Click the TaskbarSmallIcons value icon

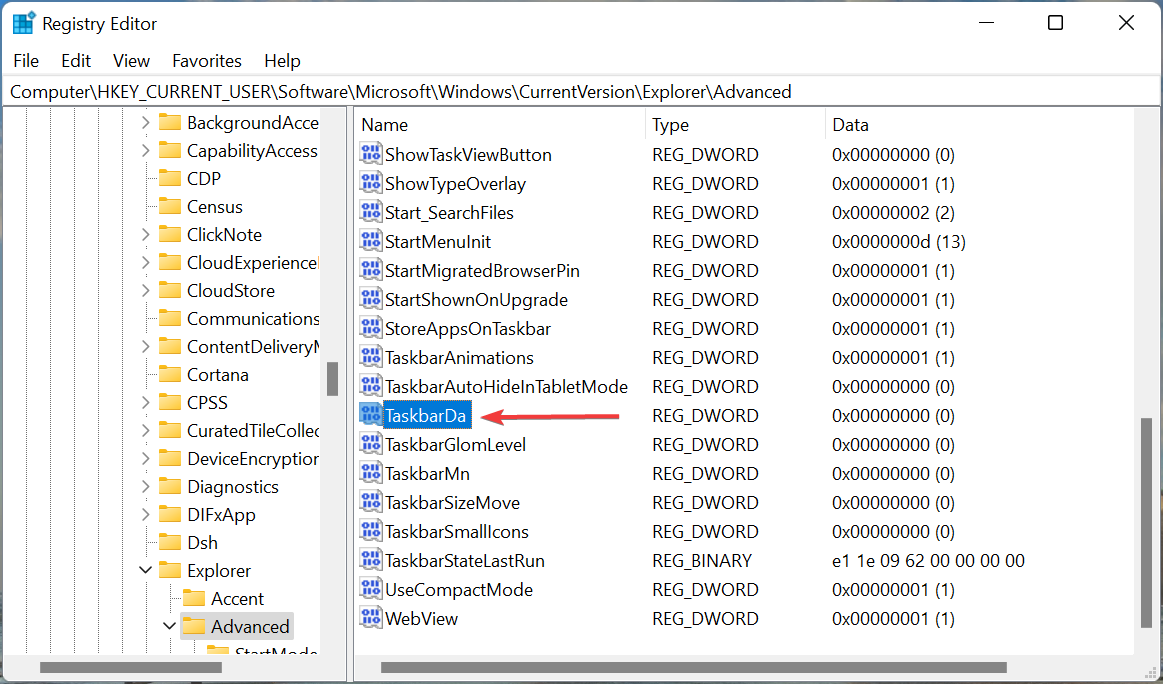coord(370,530)
